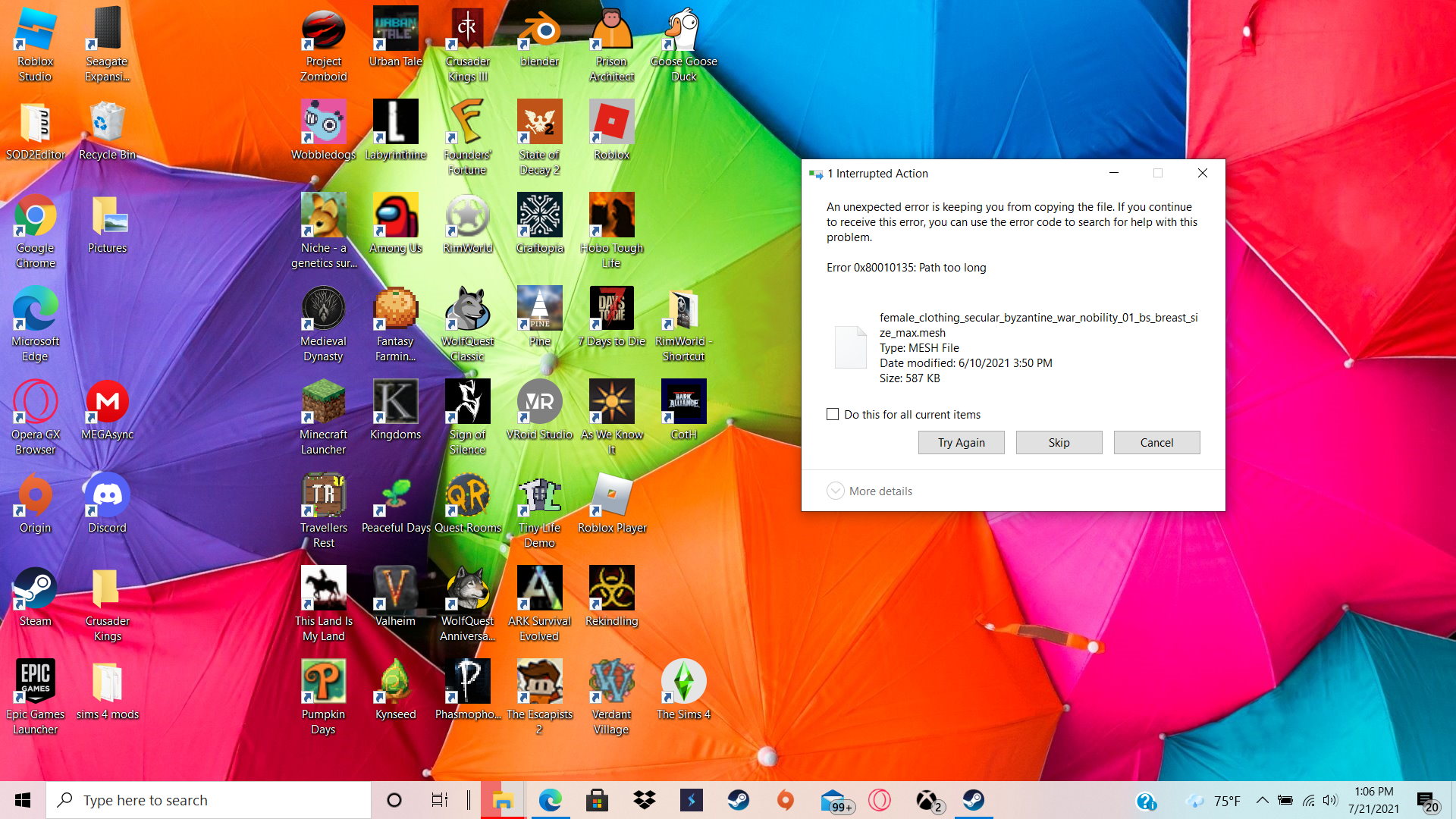The image size is (1456, 819).
Task: Select the Rekindling desktop icon
Action: tap(611, 597)
